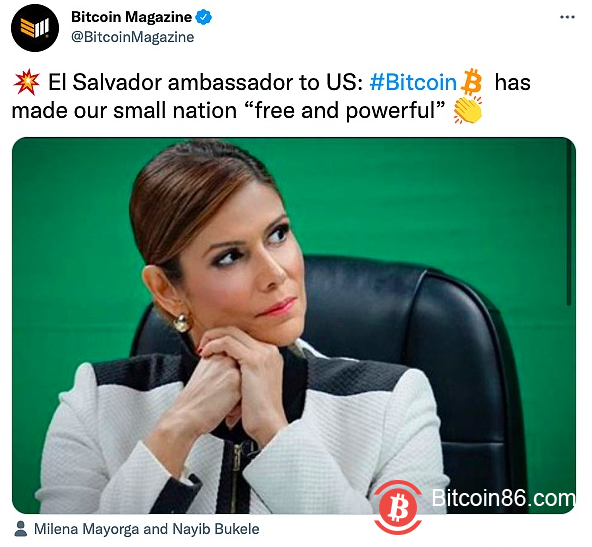Open tagged names Milena Mayorga and Nayib Bukele
This screenshot has height=547, width=592.
[x=146, y=529]
